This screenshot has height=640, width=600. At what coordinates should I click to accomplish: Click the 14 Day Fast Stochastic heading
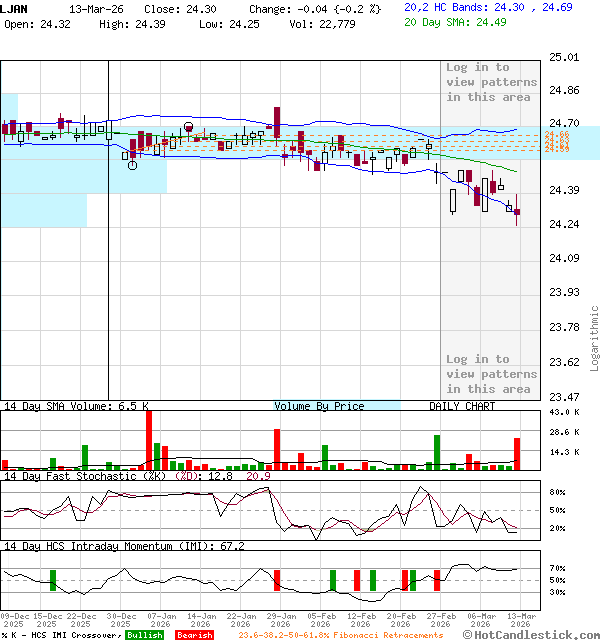pyautogui.click(x=85, y=476)
